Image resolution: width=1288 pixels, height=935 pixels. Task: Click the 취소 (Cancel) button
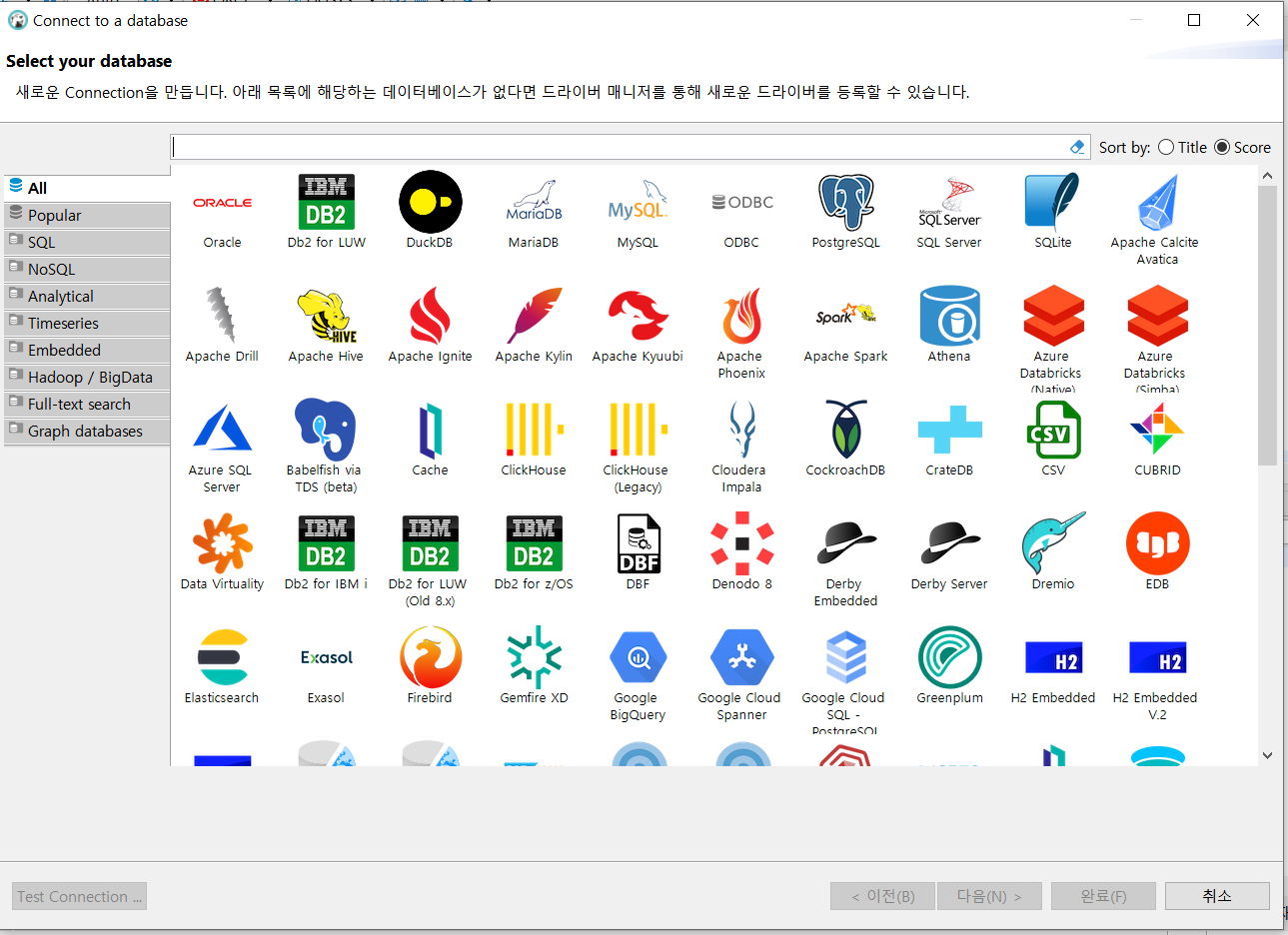1217,896
